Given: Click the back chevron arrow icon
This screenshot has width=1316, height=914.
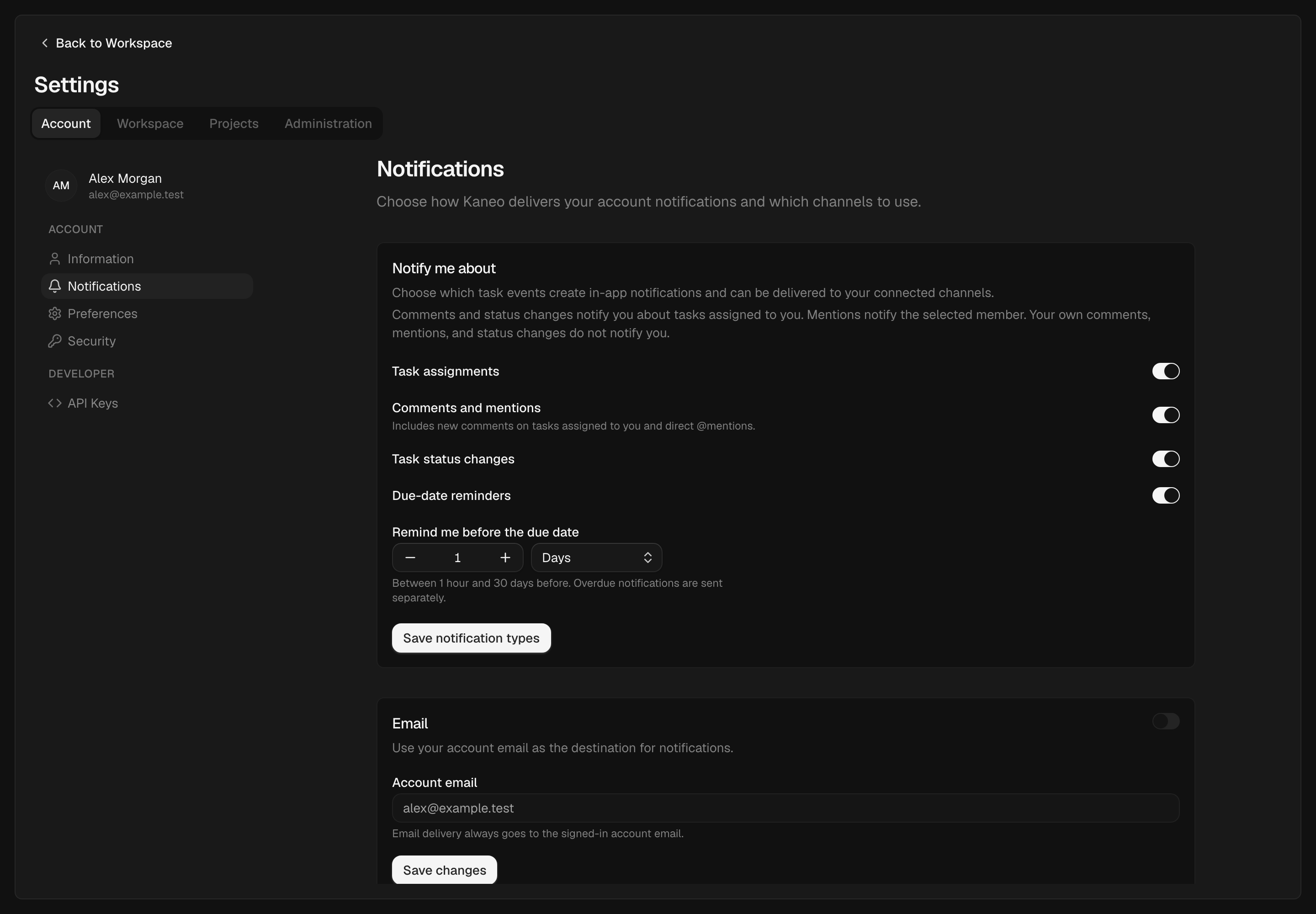Looking at the screenshot, I should 45,43.
